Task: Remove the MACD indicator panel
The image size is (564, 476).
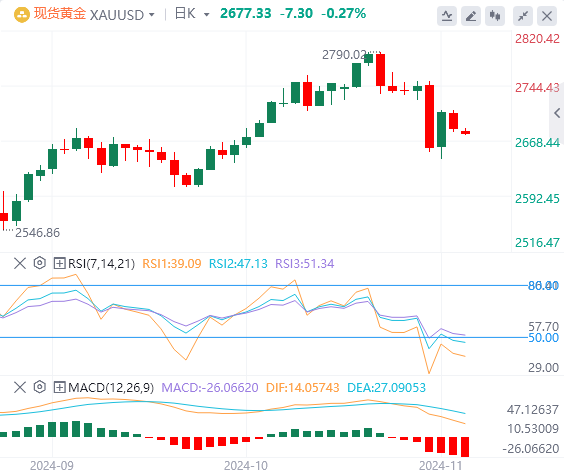Action: click(x=20, y=387)
